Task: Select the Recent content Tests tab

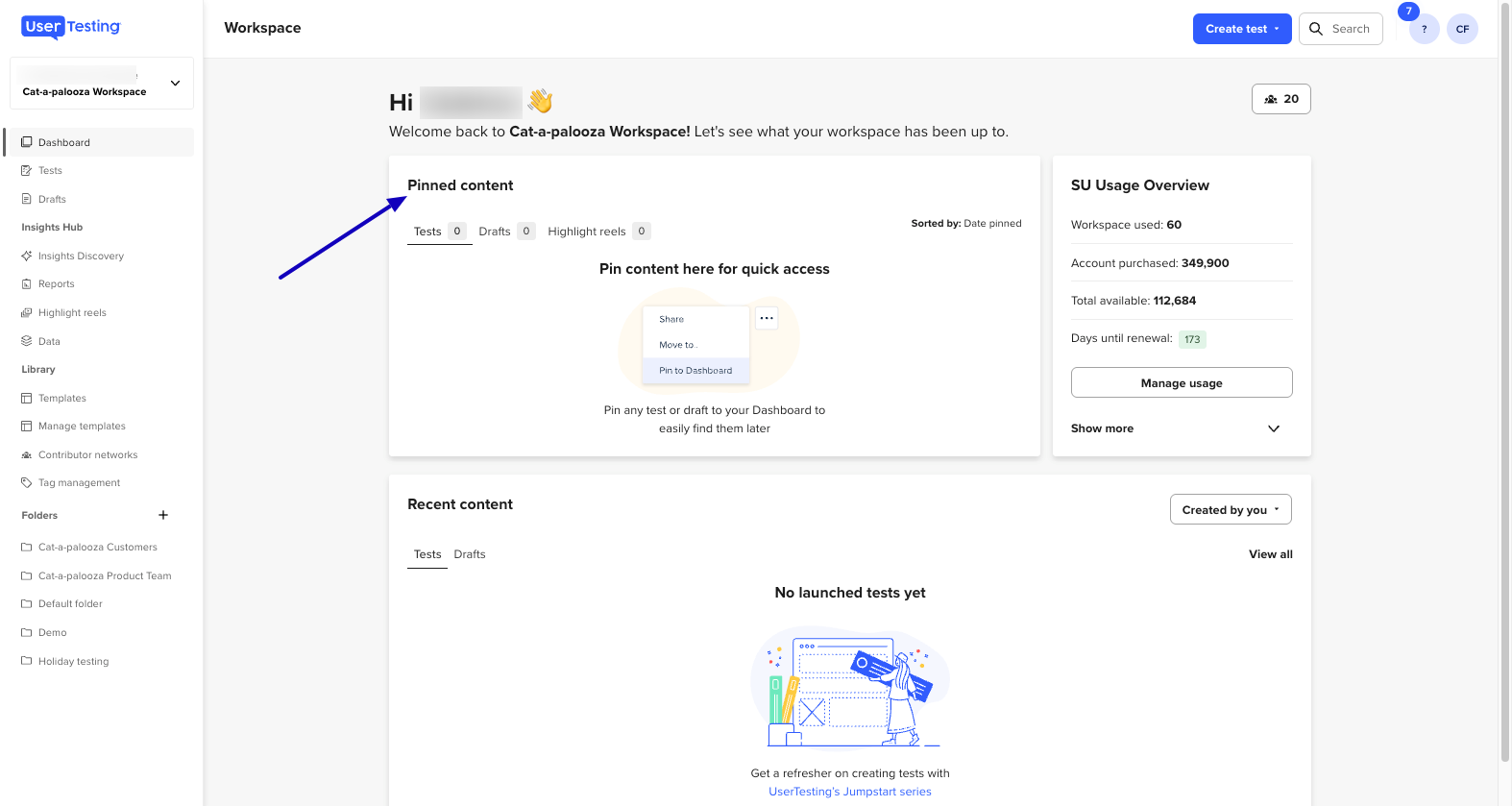Action: pos(427,554)
